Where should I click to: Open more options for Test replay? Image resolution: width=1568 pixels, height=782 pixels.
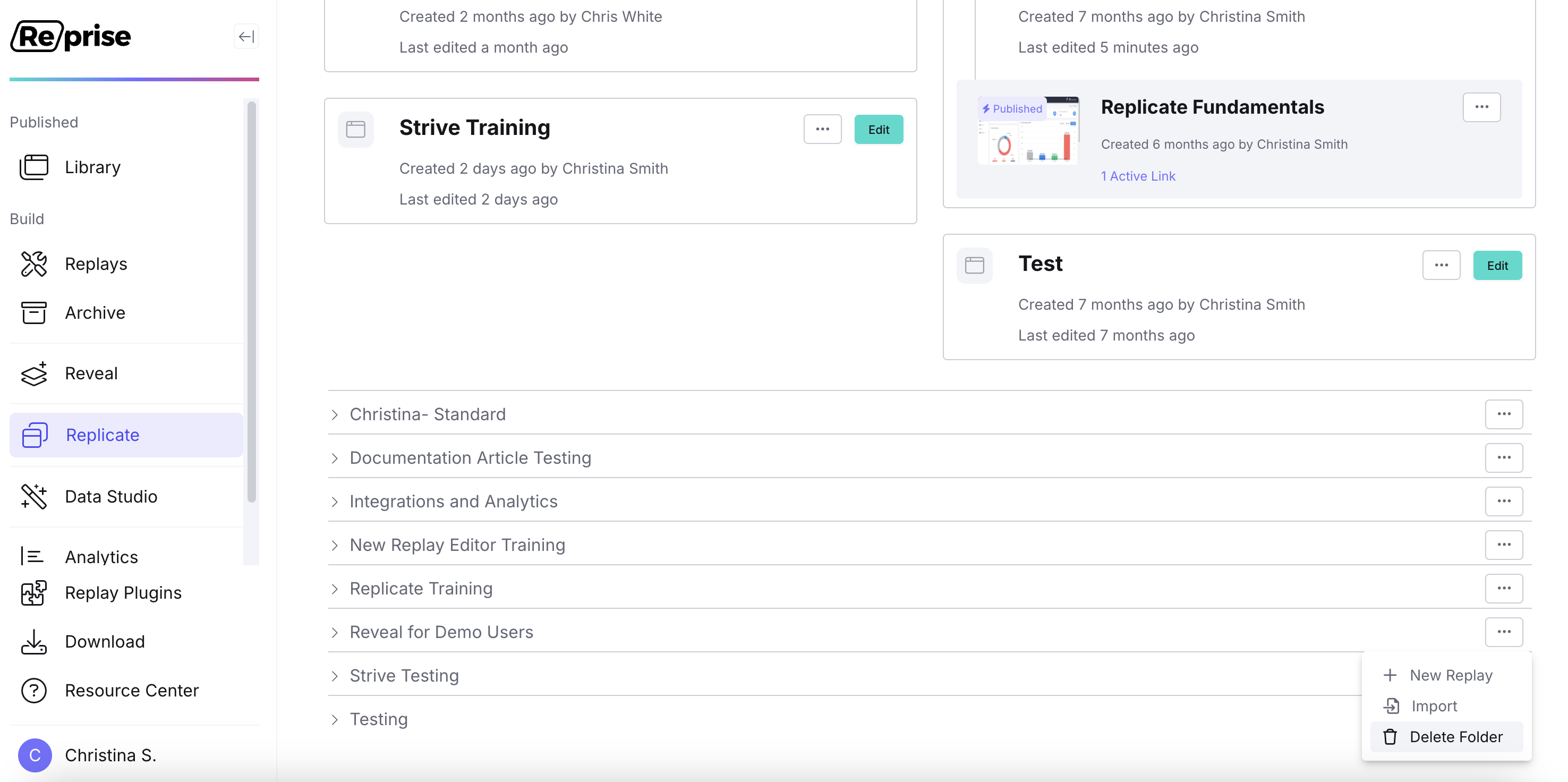click(1441, 265)
